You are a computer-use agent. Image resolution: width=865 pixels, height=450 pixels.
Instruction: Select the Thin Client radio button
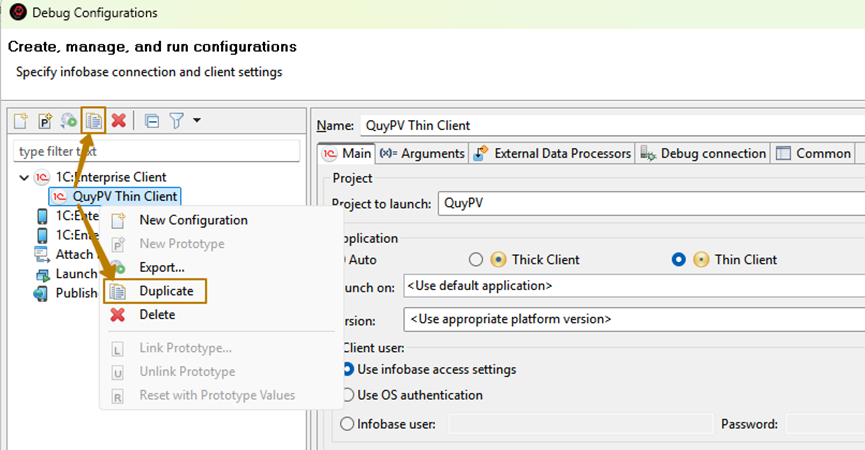pos(679,259)
